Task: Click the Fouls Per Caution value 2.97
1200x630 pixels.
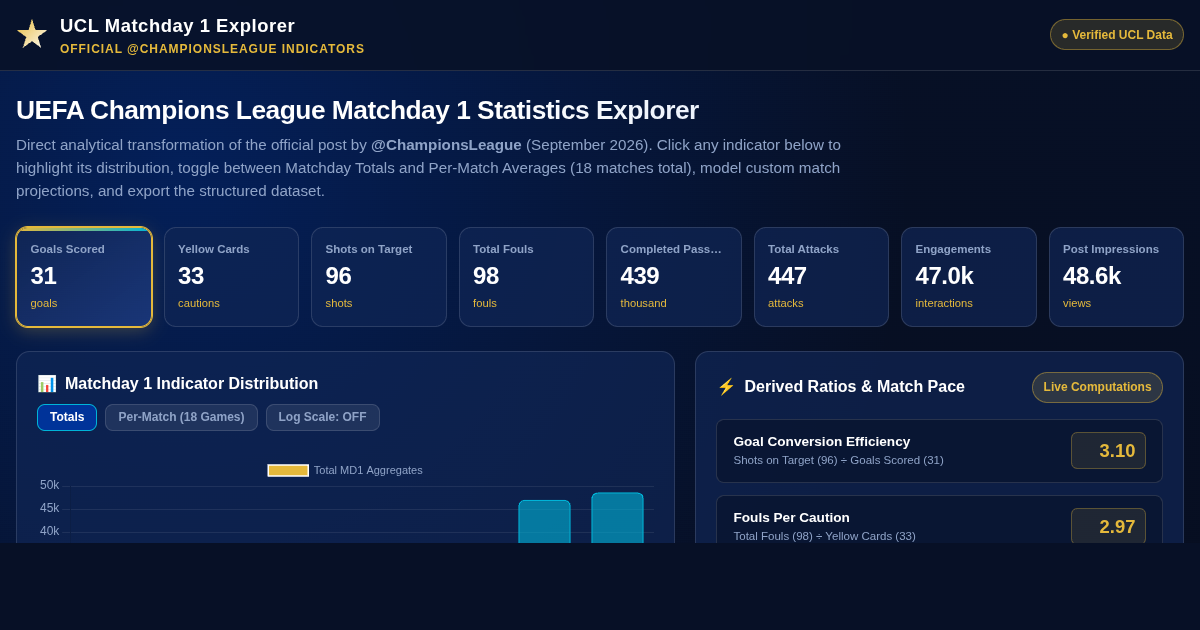Action: [1108, 526]
